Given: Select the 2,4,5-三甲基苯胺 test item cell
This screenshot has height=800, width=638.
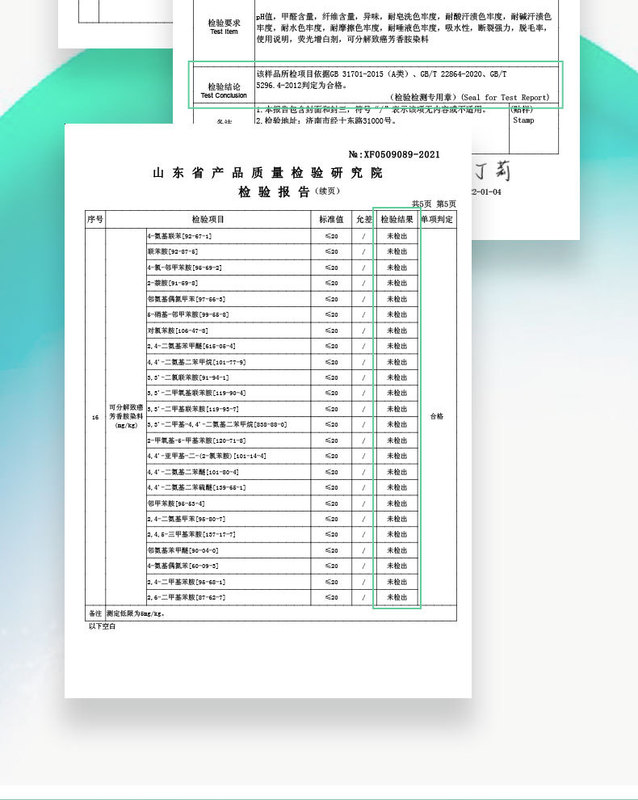Looking at the screenshot, I should (x=228, y=535).
